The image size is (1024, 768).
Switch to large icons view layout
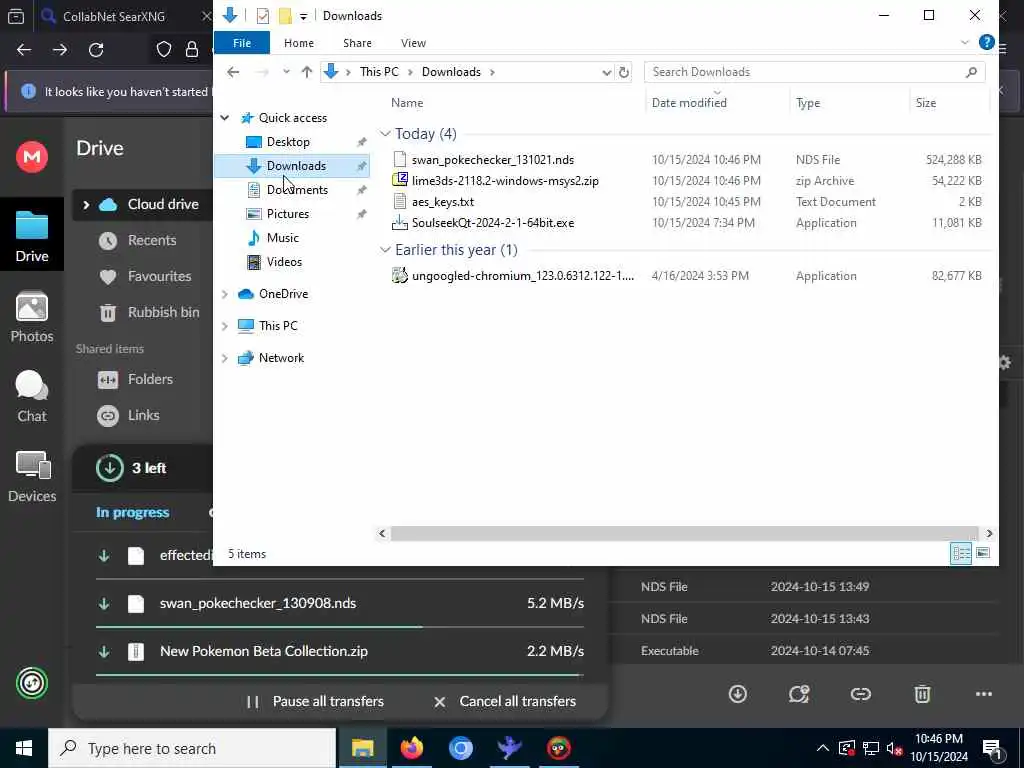click(x=982, y=554)
